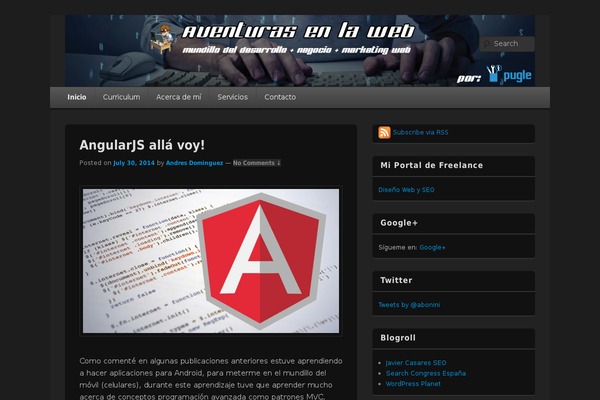This screenshot has width=600, height=400.
Task: Click the July 30, 2014 date link
Action: 134,163
